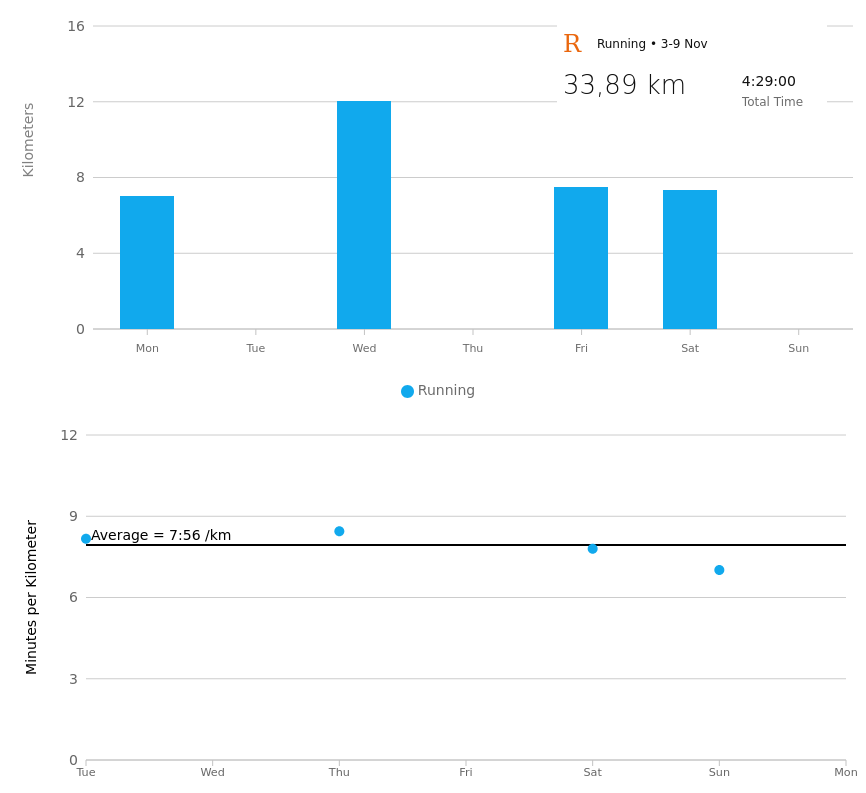Click the Kilometers axis title
This screenshot has height=793, width=866.
click(x=28, y=140)
